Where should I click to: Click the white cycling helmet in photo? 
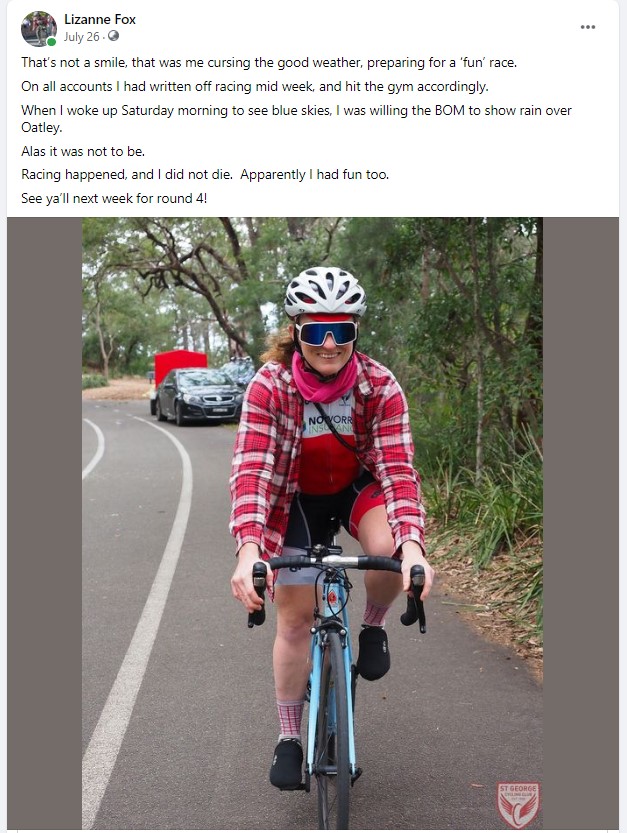point(325,291)
